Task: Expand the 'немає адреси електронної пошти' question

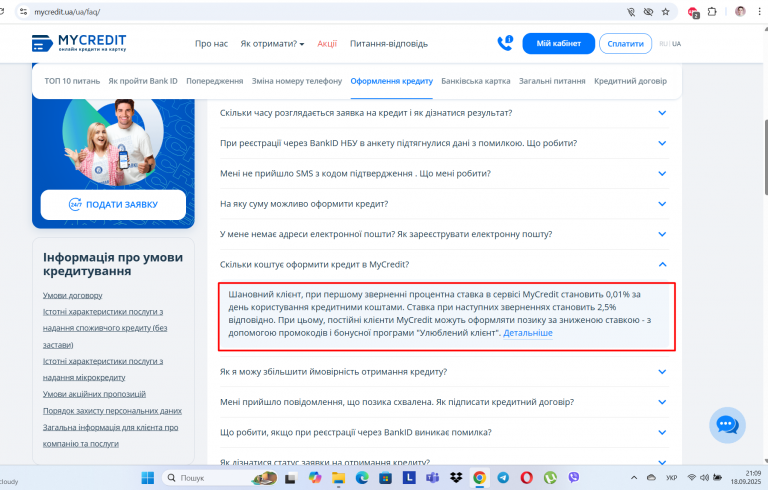Action: point(444,235)
